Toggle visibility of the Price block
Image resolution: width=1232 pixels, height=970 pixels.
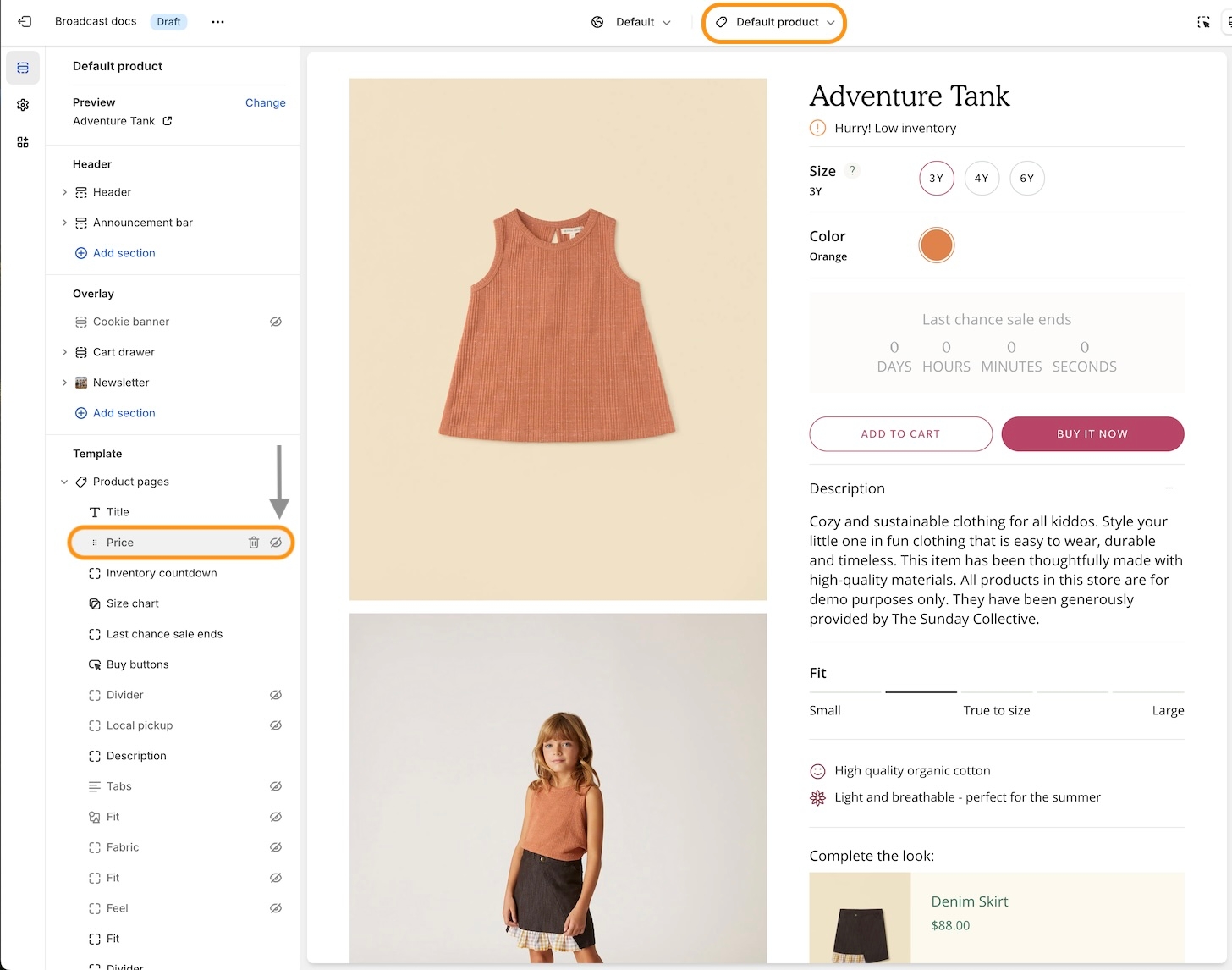tap(276, 543)
